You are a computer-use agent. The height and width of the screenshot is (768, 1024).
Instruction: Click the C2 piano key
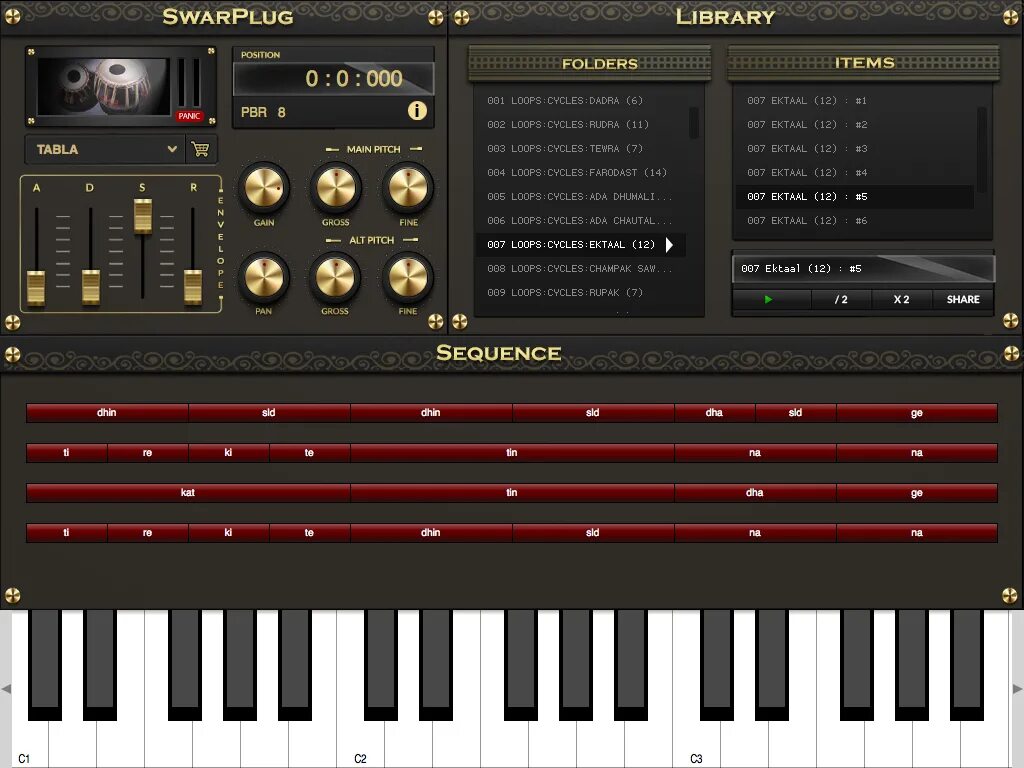click(360, 744)
